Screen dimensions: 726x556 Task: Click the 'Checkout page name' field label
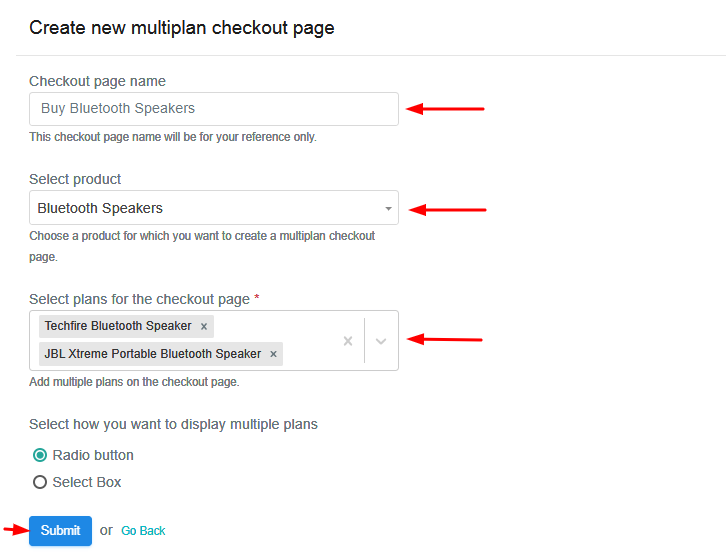click(x=97, y=81)
